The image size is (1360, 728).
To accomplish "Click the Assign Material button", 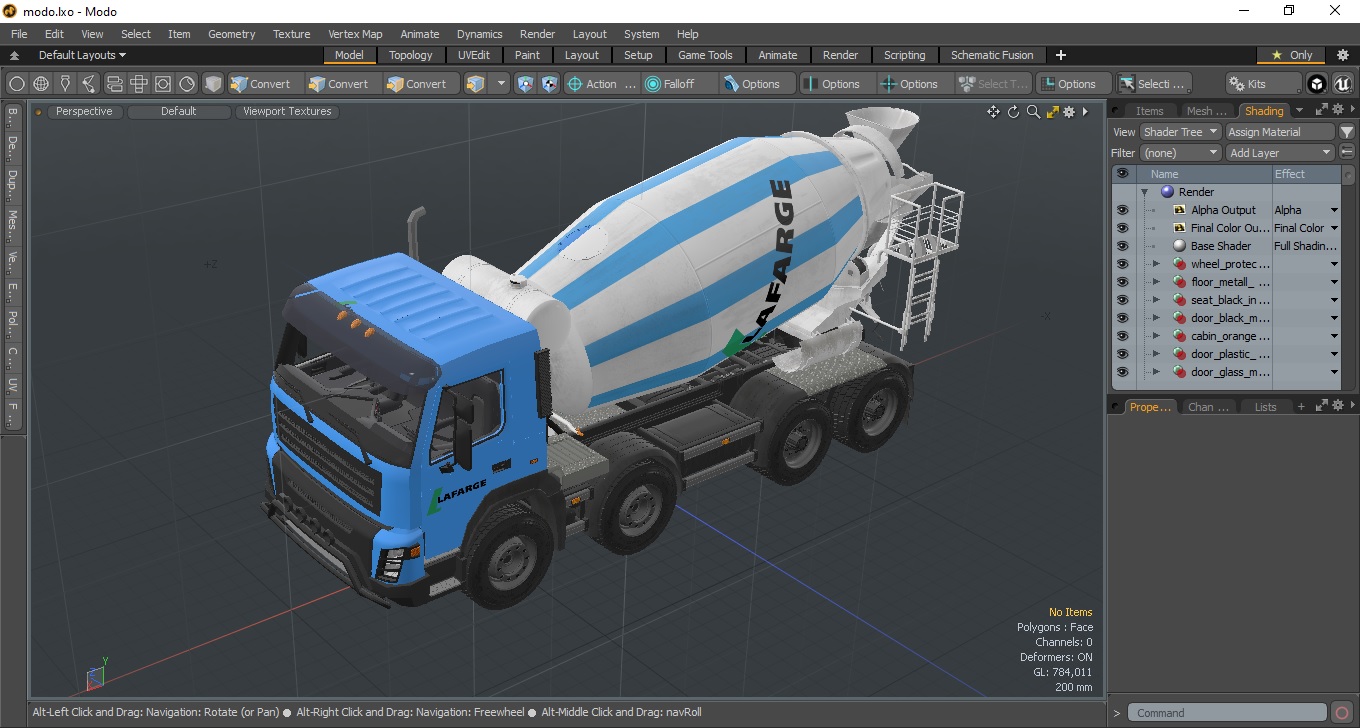I will tap(1281, 132).
